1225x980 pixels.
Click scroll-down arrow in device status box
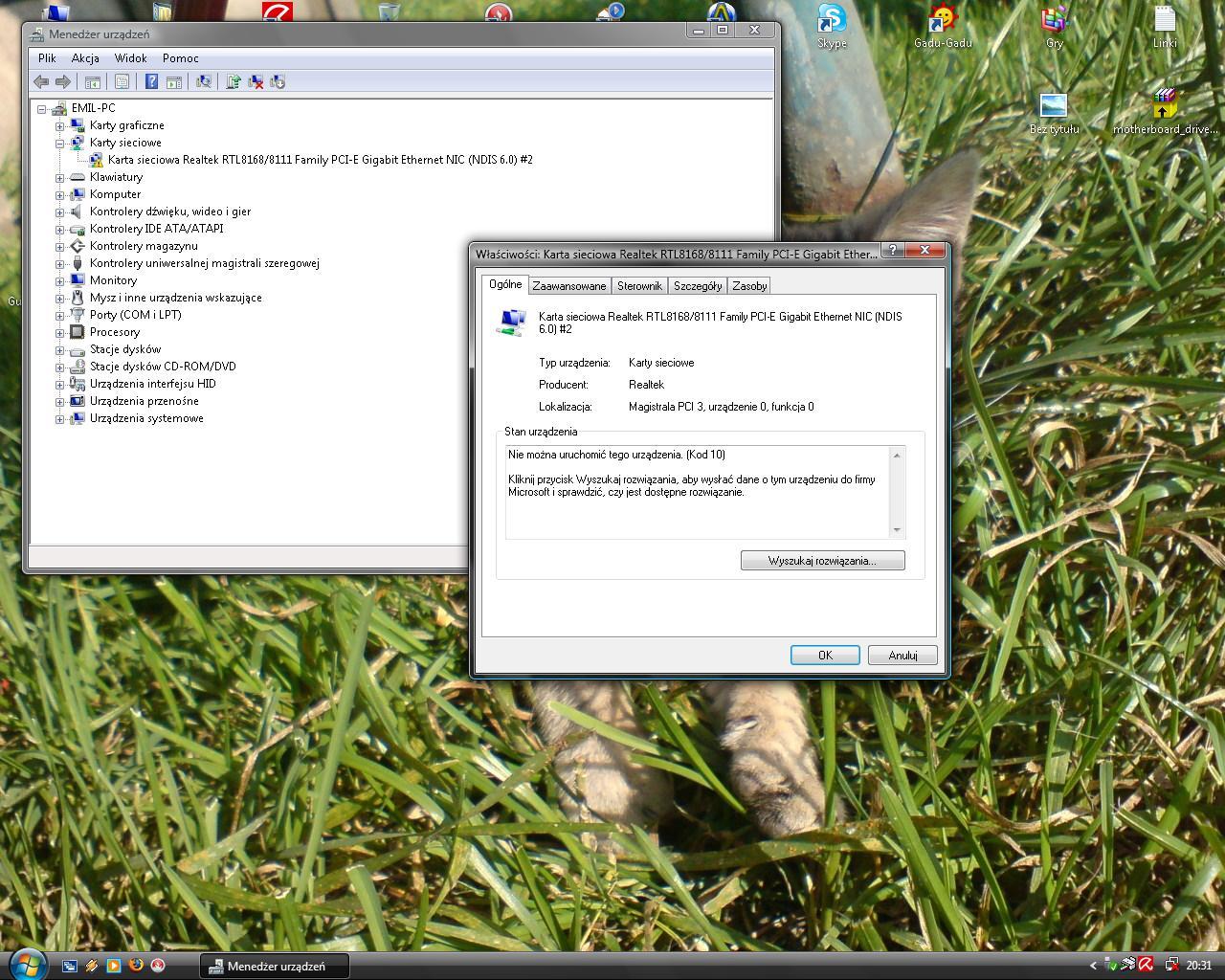tap(897, 530)
